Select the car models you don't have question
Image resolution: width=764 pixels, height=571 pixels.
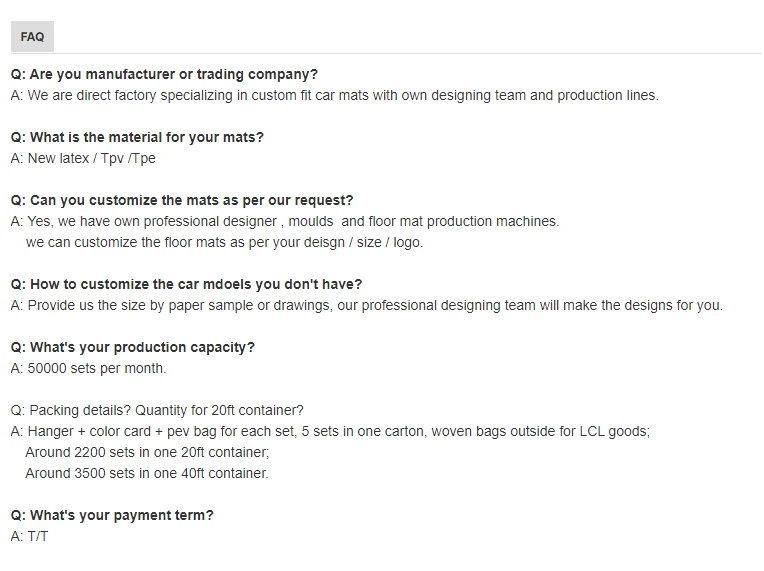186,284
